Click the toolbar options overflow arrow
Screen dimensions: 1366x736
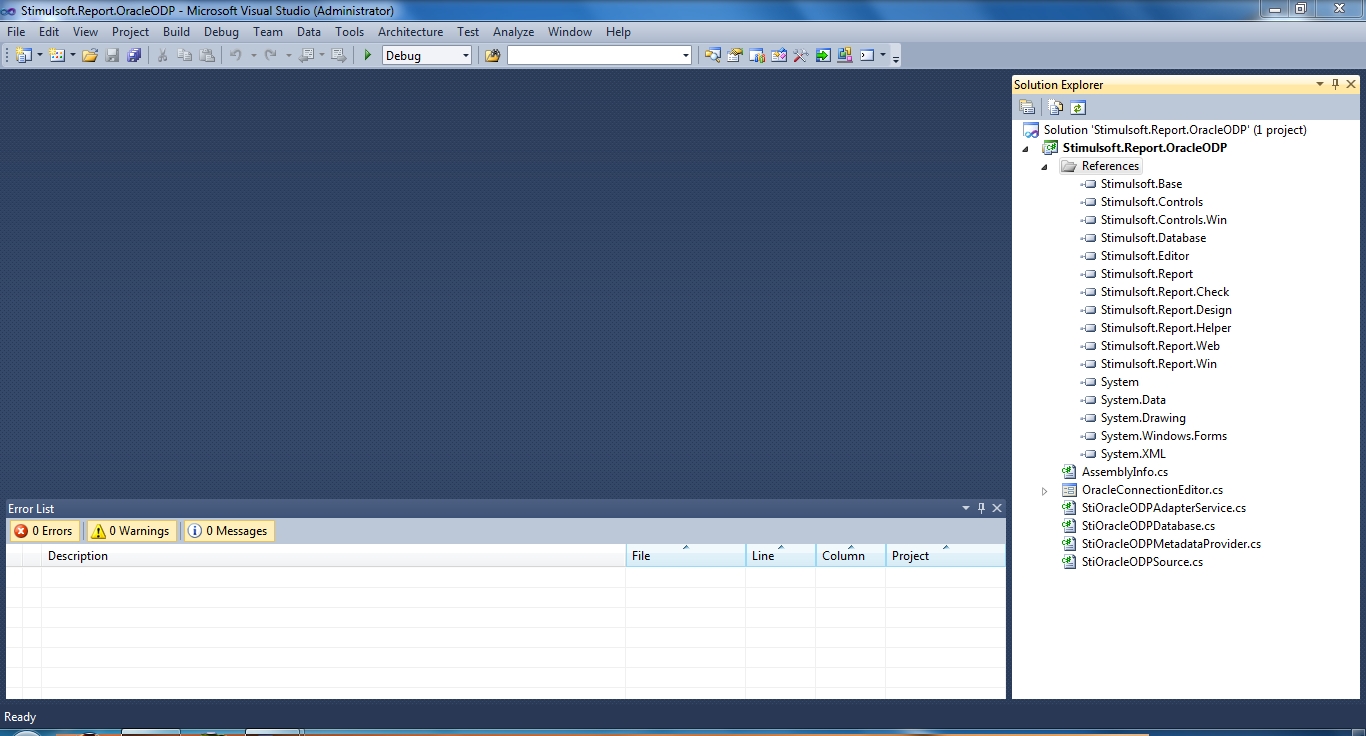pos(896,57)
